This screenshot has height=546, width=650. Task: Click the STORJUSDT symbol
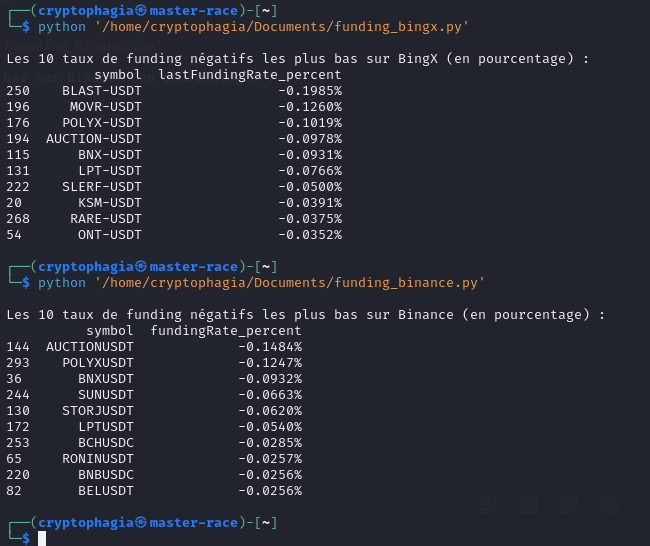click(x=98, y=411)
